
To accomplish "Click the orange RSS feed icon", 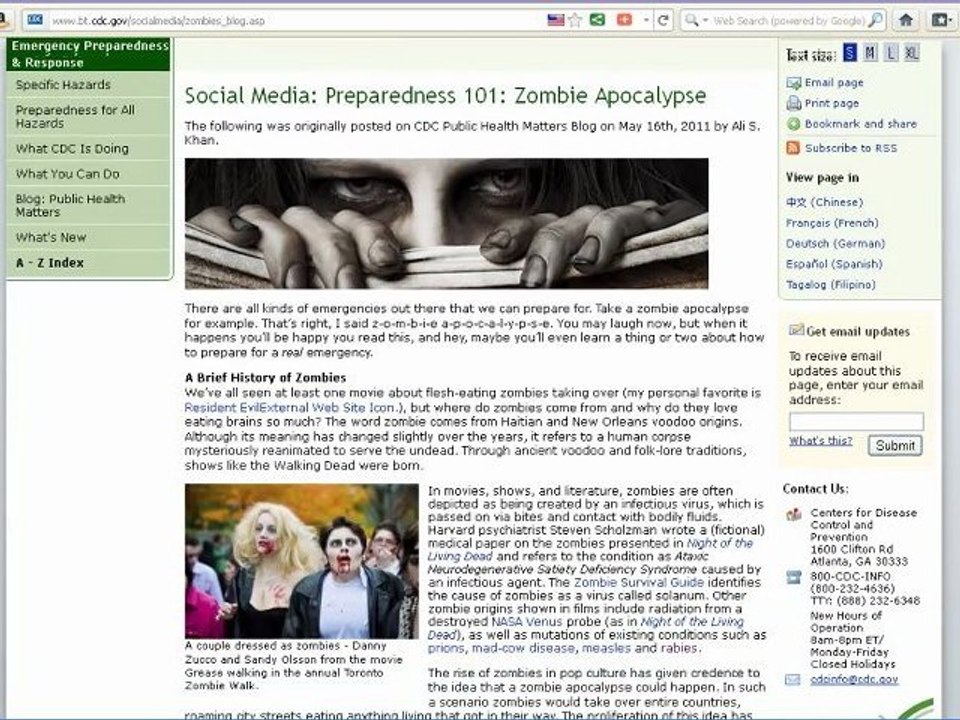I will (x=793, y=148).
